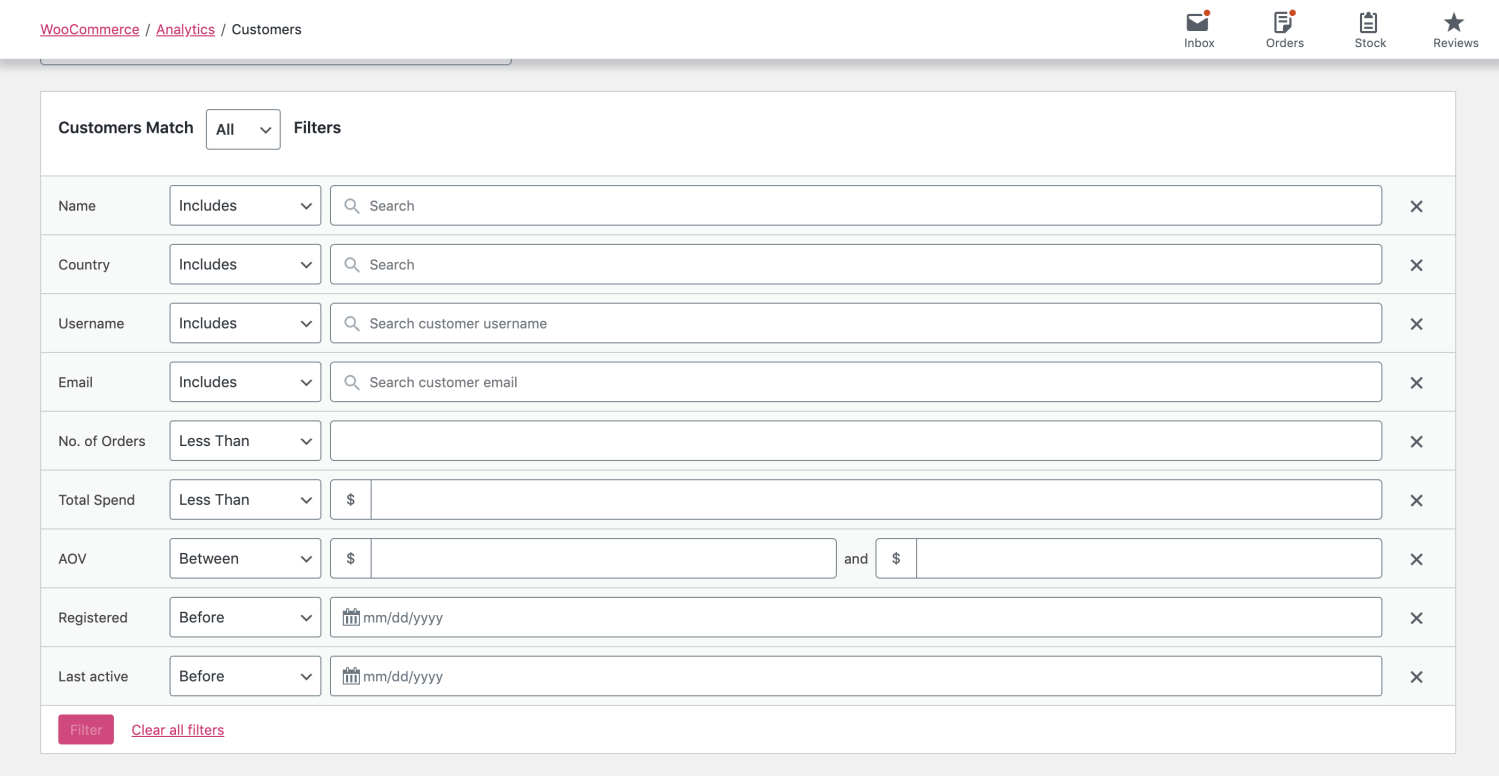Remove the Total Spend filter row

1416,500
